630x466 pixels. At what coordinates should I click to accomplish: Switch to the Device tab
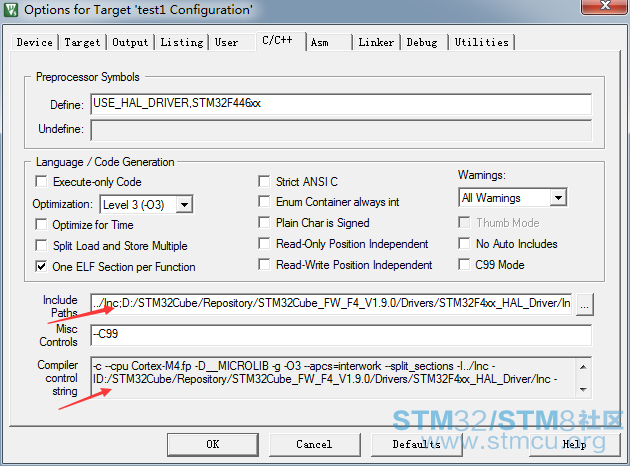tap(35, 42)
